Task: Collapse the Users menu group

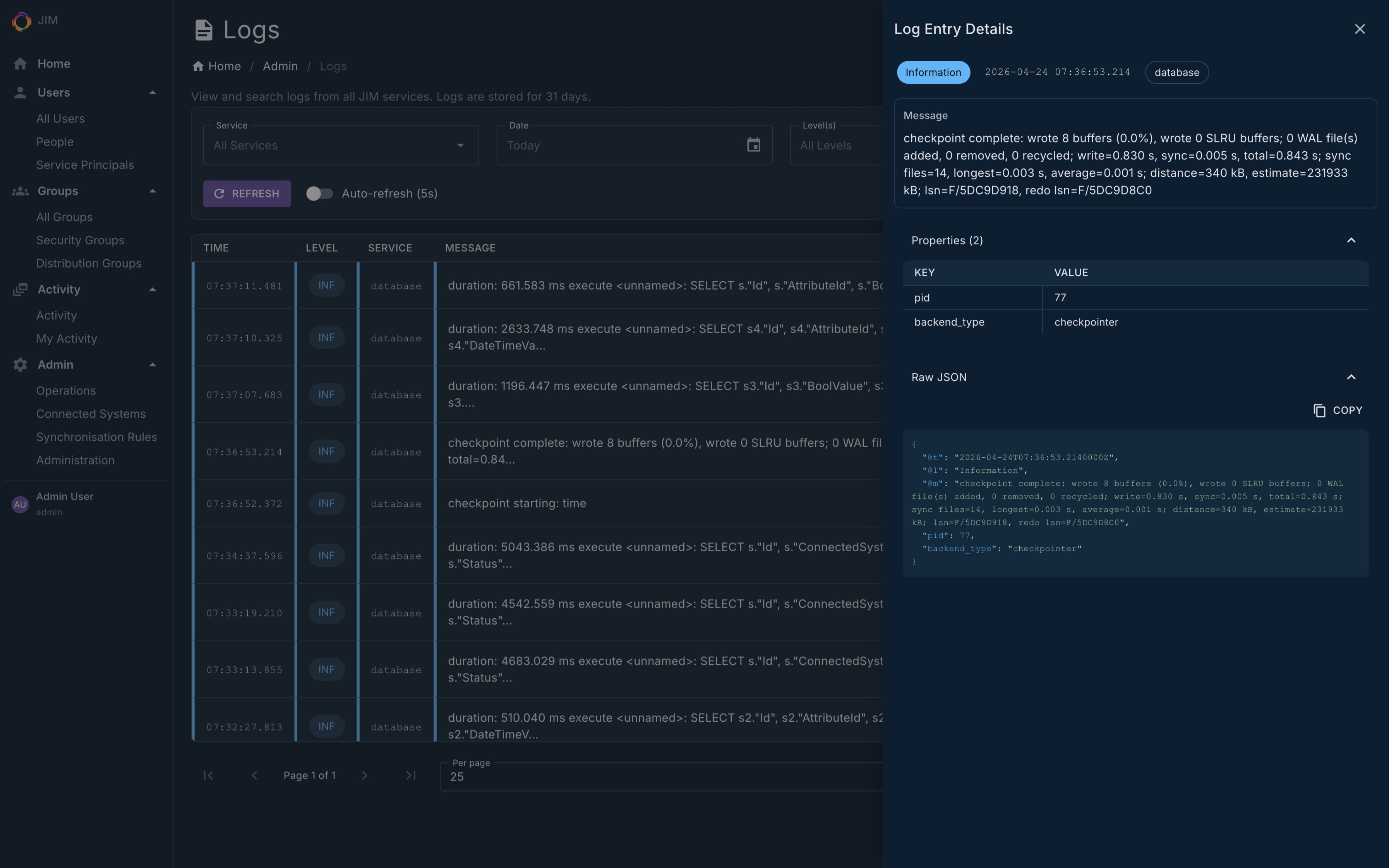Action: pos(152,93)
